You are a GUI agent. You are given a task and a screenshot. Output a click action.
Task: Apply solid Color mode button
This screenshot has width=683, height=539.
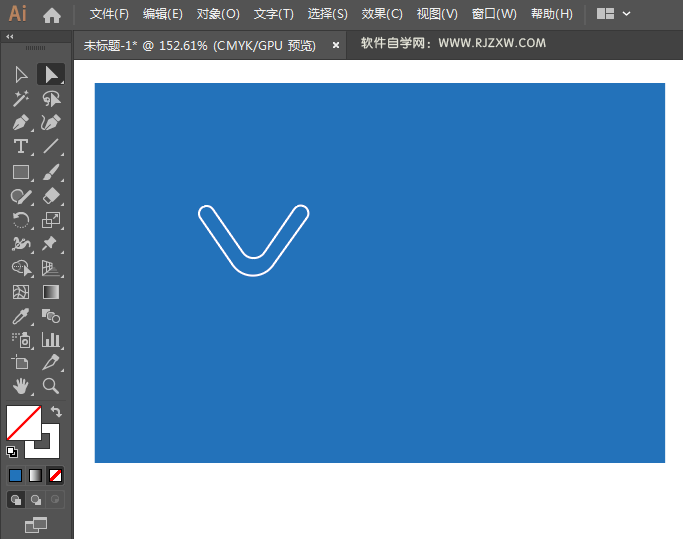pos(15,475)
